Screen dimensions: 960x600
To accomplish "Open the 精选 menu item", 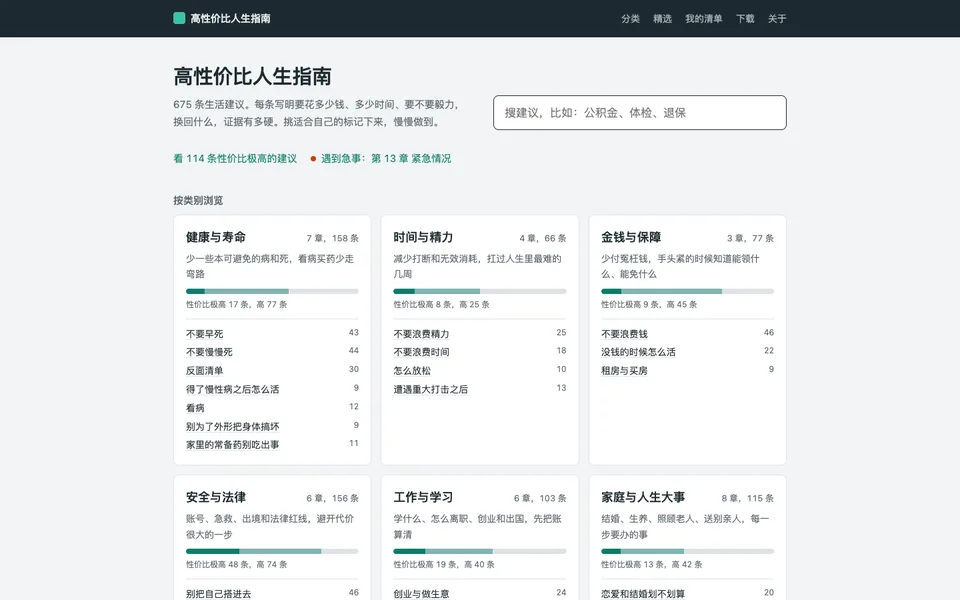I will (662, 19).
